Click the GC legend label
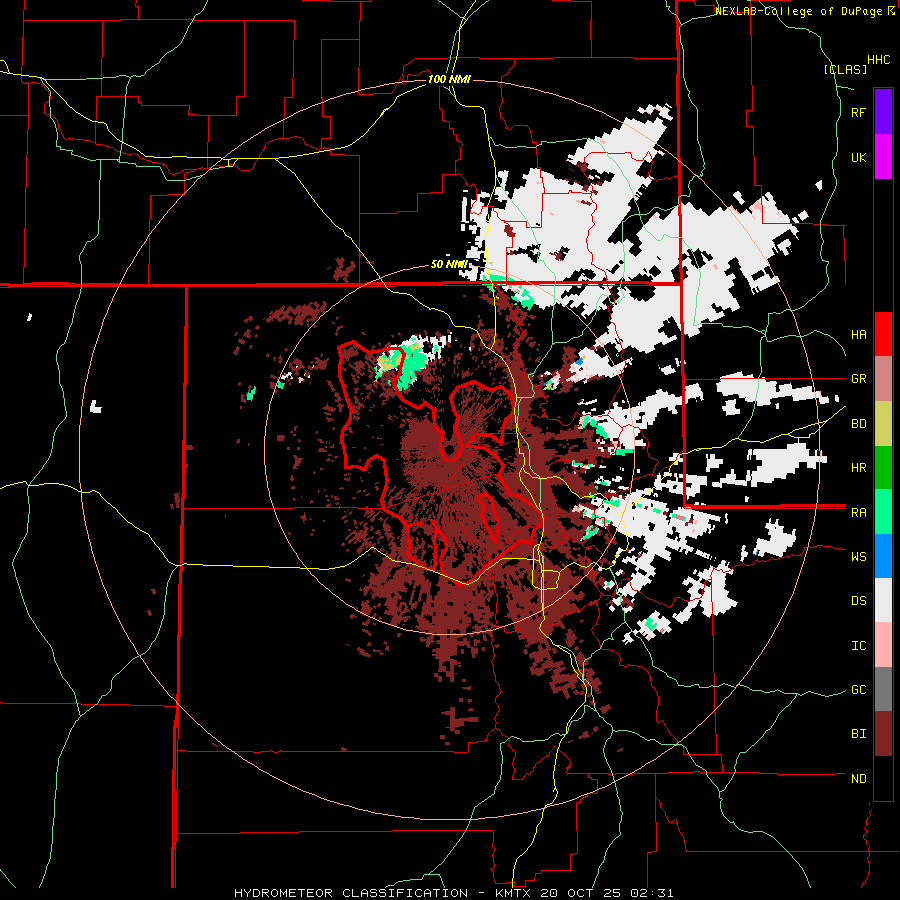Viewport: 900px width, 900px height. pos(858,690)
